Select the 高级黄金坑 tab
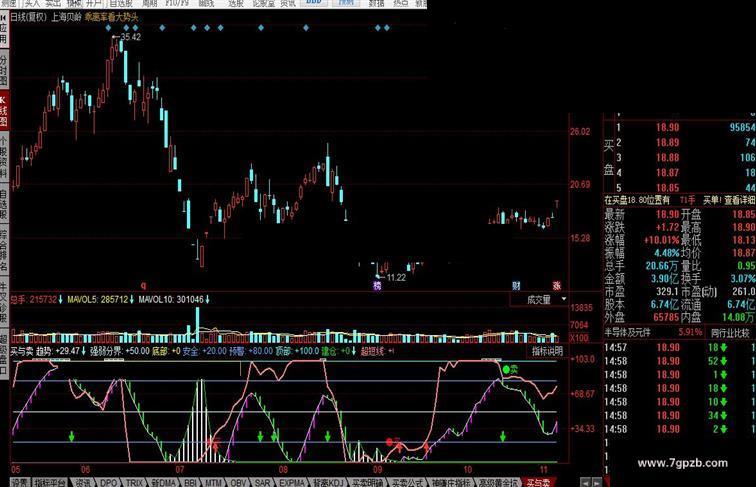Screen dimensions: 756x487 [x=498, y=482]
